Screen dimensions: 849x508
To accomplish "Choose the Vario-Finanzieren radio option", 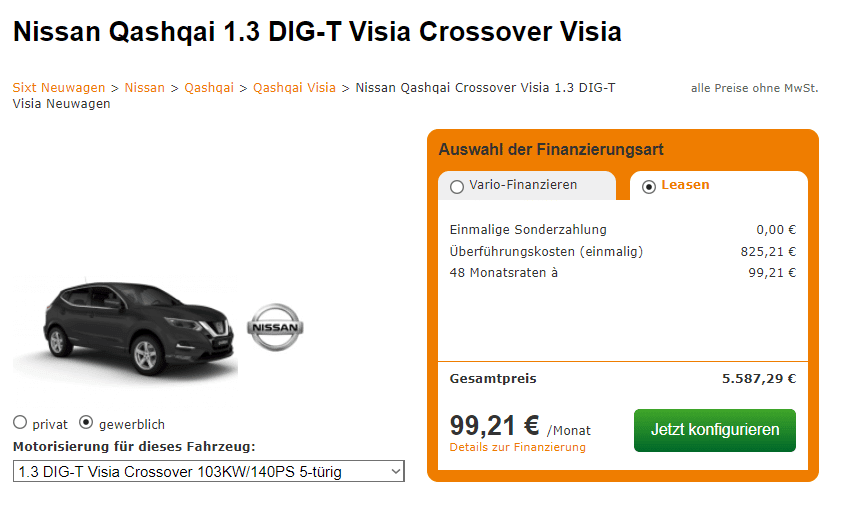I will 457,187.
